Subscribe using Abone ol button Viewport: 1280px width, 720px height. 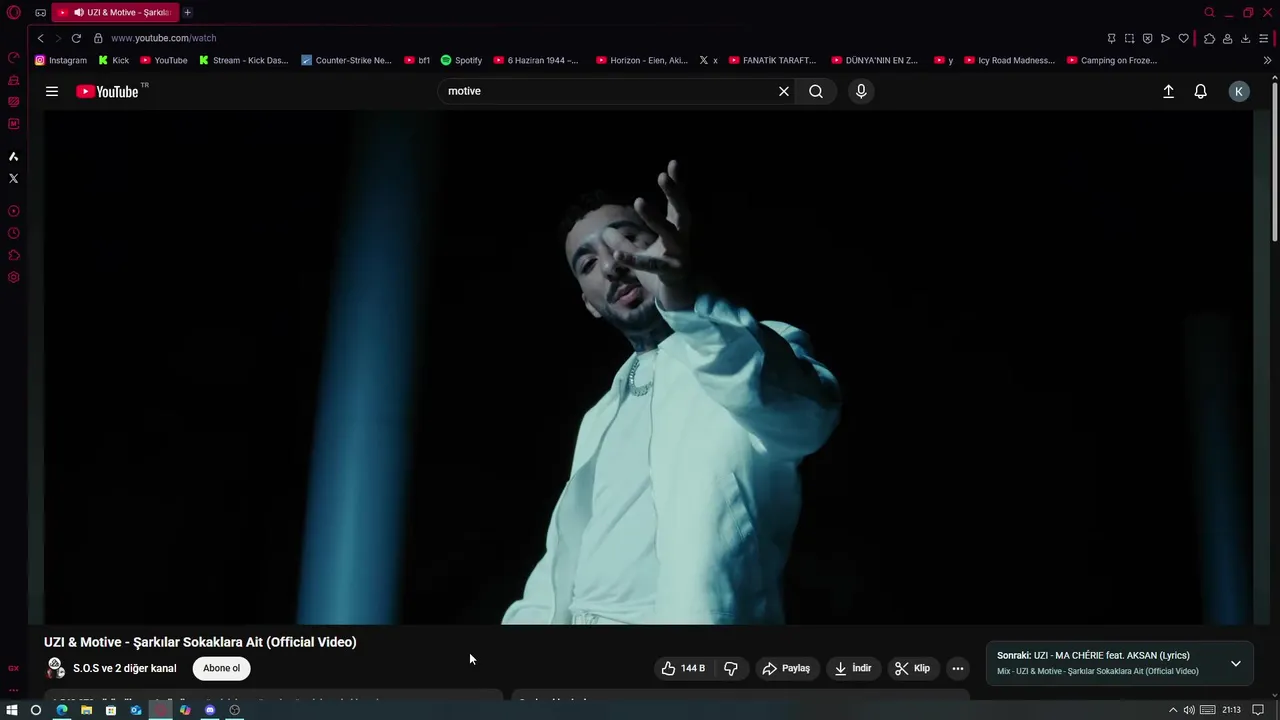point(221,668)
